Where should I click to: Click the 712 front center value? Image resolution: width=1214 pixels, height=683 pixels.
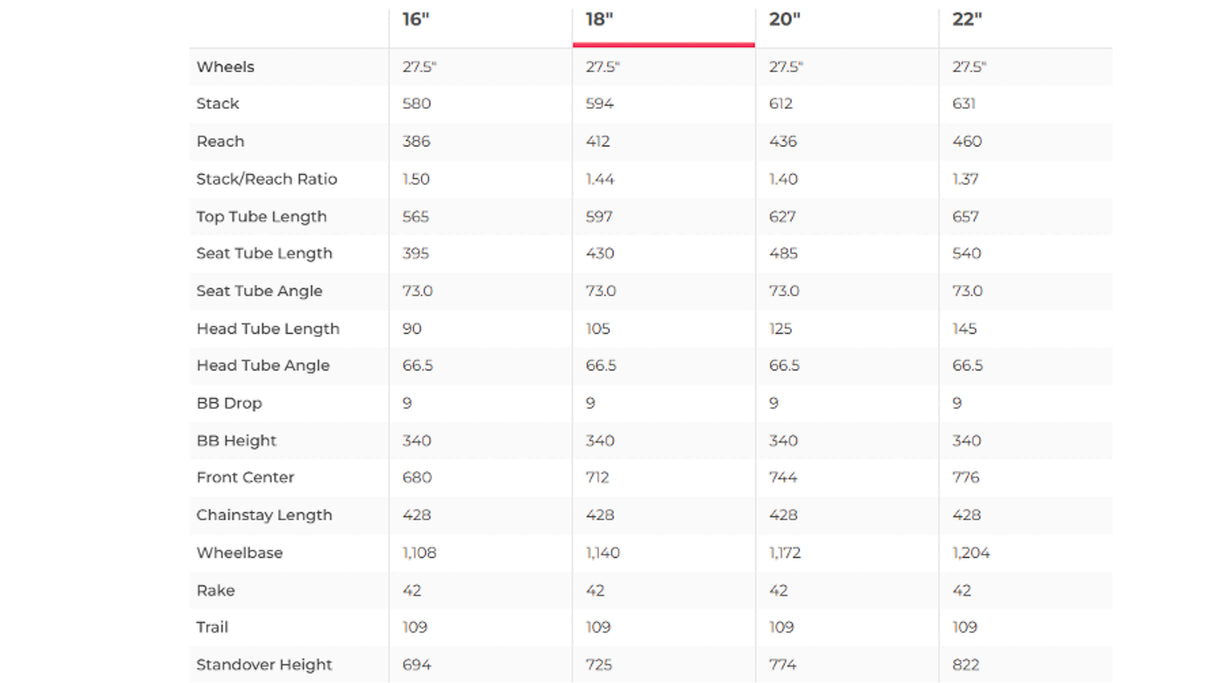click(597, 477)
